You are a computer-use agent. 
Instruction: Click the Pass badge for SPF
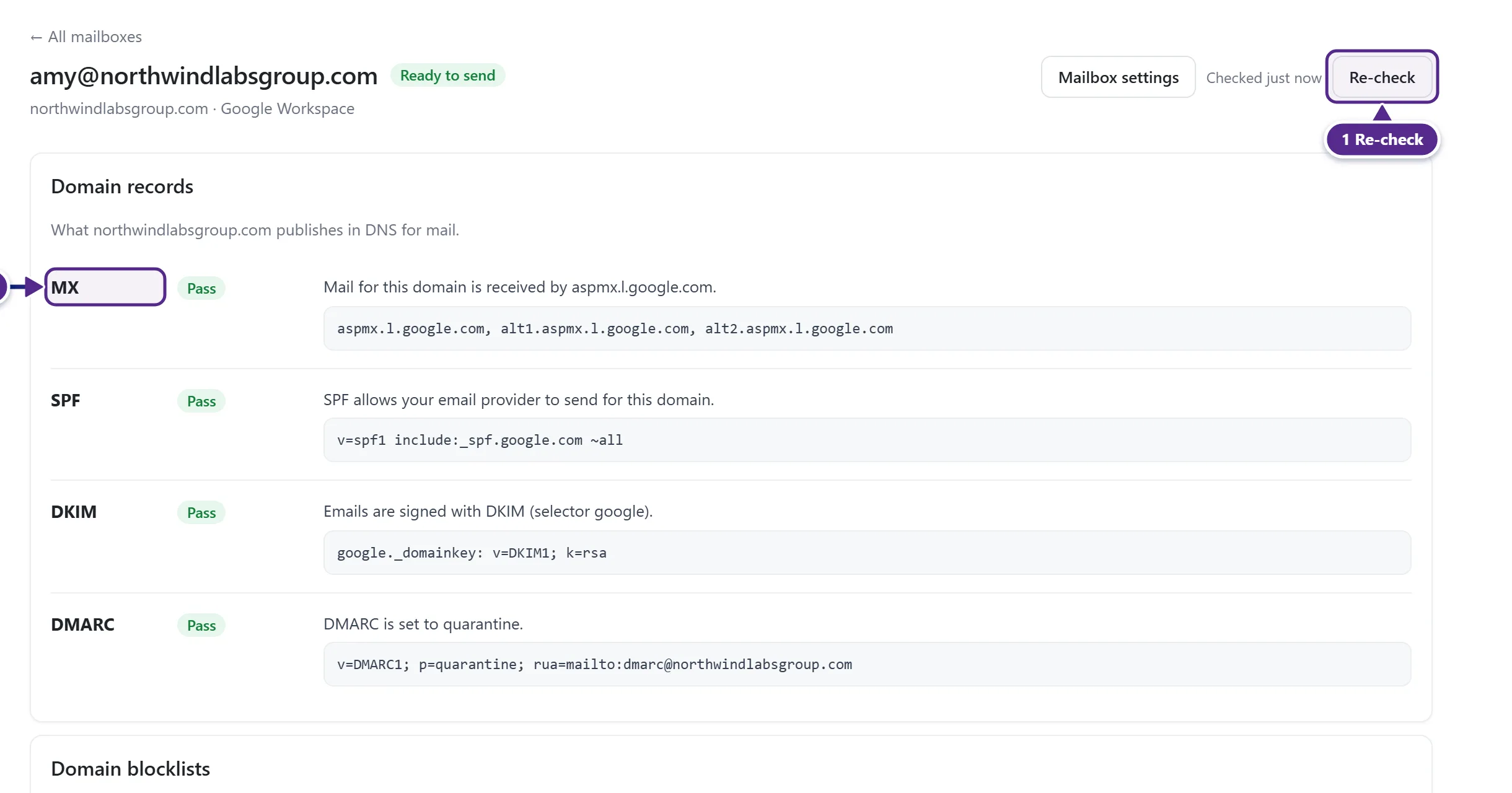[201, 401]
